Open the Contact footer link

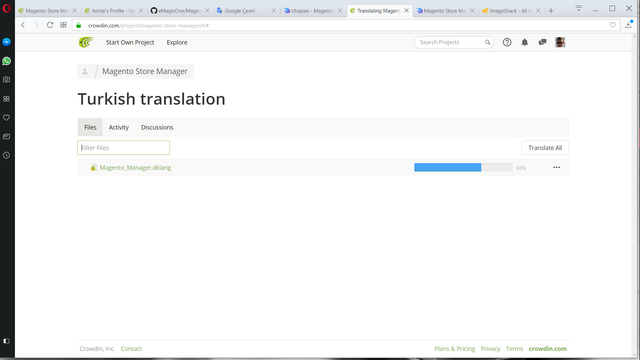coord(131,349)
